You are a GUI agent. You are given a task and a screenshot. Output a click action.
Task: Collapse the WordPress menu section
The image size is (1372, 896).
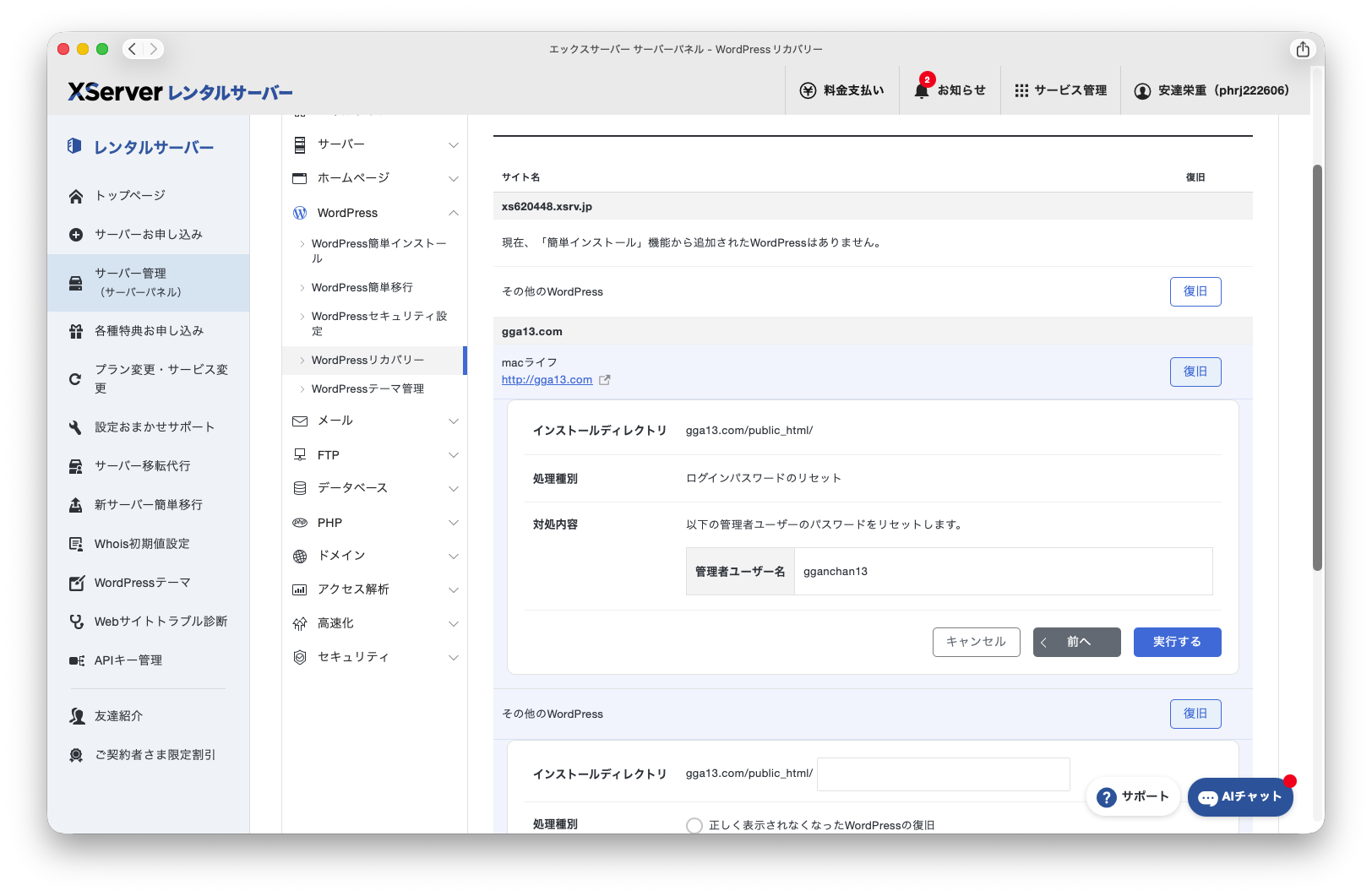pos(374,213)
